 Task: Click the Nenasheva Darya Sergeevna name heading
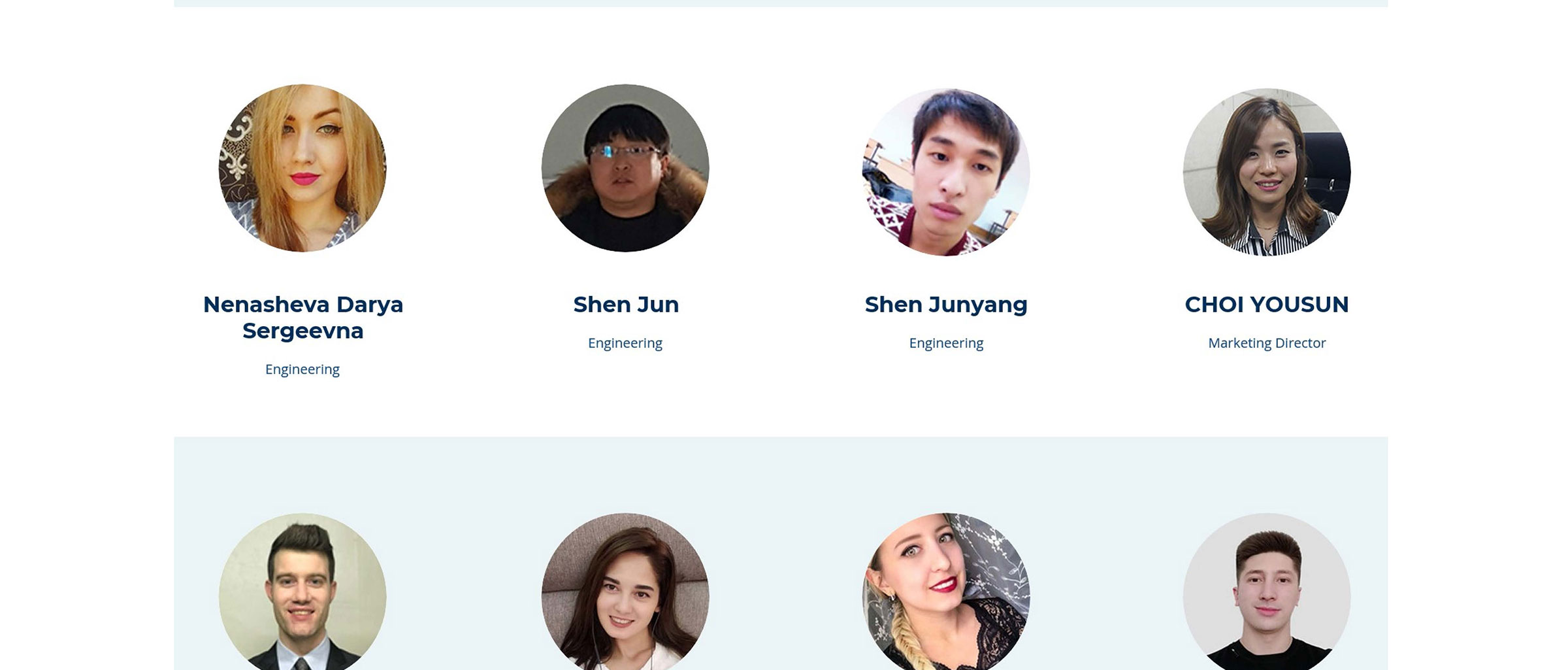click(302, 318)
